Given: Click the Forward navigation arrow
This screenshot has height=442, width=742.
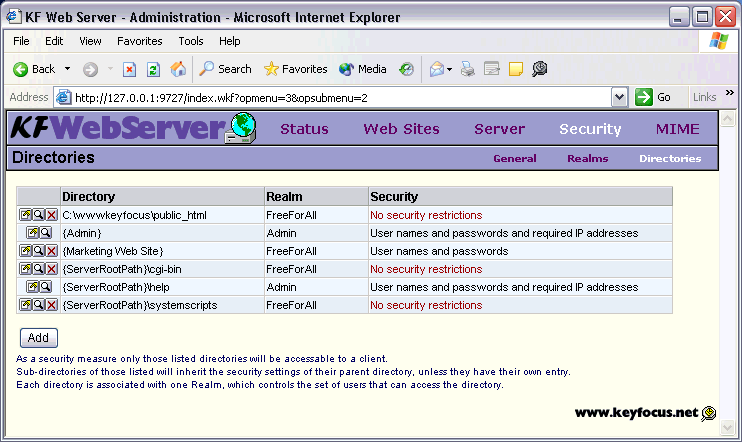Looking at the screenshot, I should 90,70.
